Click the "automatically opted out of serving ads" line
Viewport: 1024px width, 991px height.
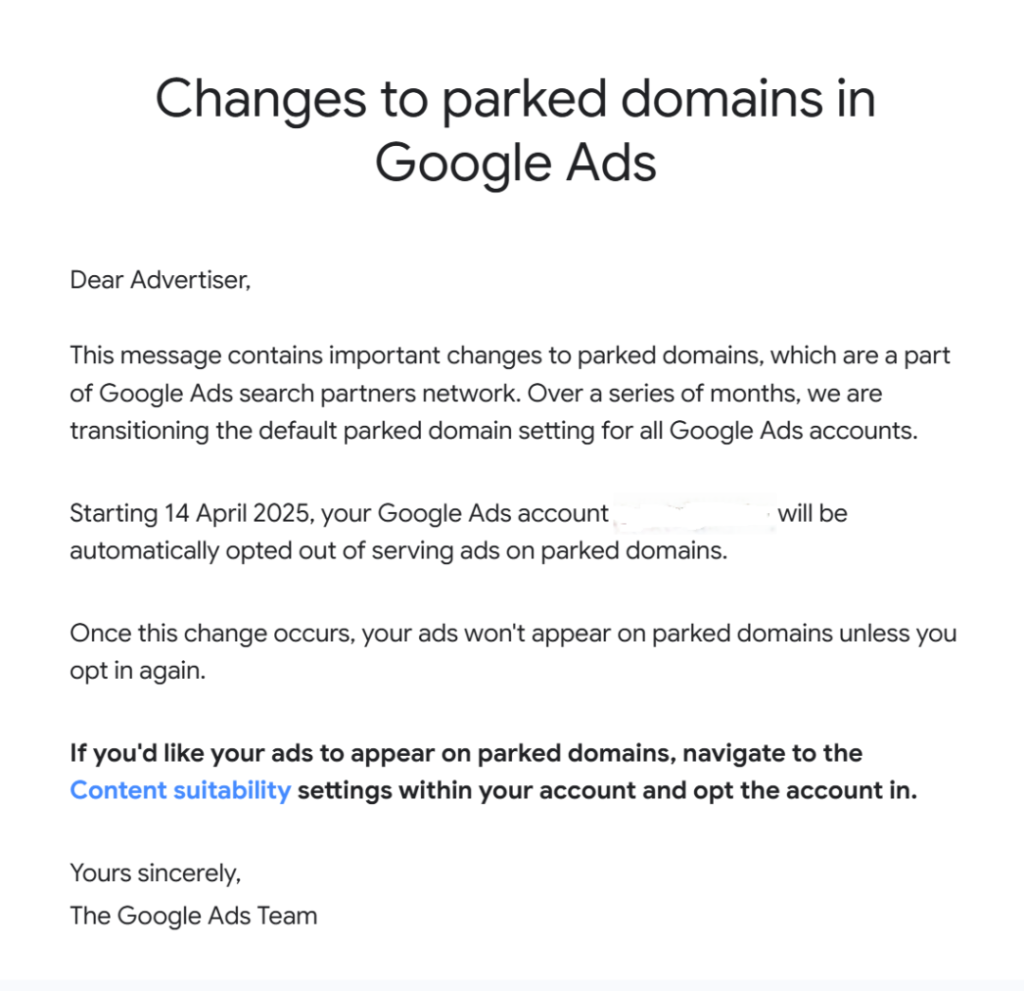(x=398, y=551)
